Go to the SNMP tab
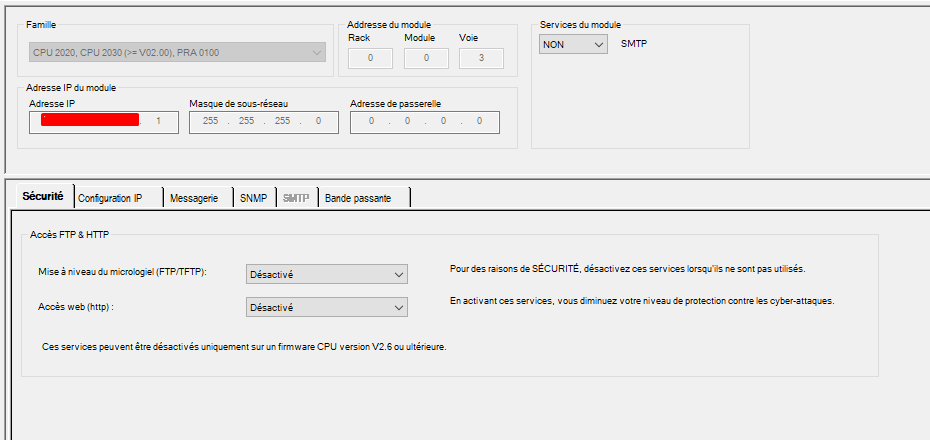The height and width of the screenshot is (440, 930). (x=253, y=198)
